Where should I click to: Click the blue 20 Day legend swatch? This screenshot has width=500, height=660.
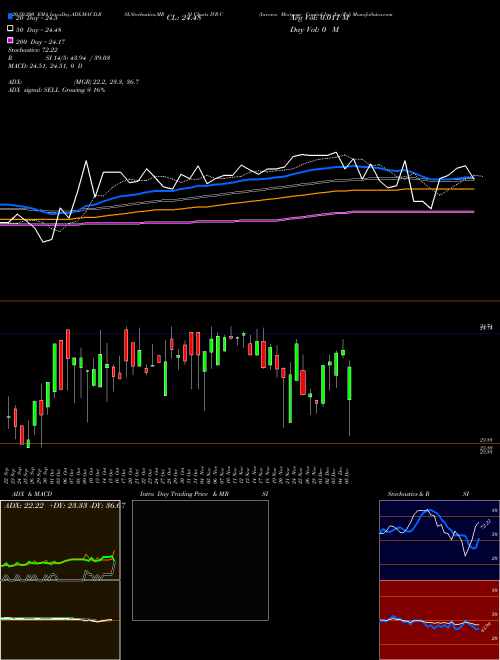click(x=11, y=16)
